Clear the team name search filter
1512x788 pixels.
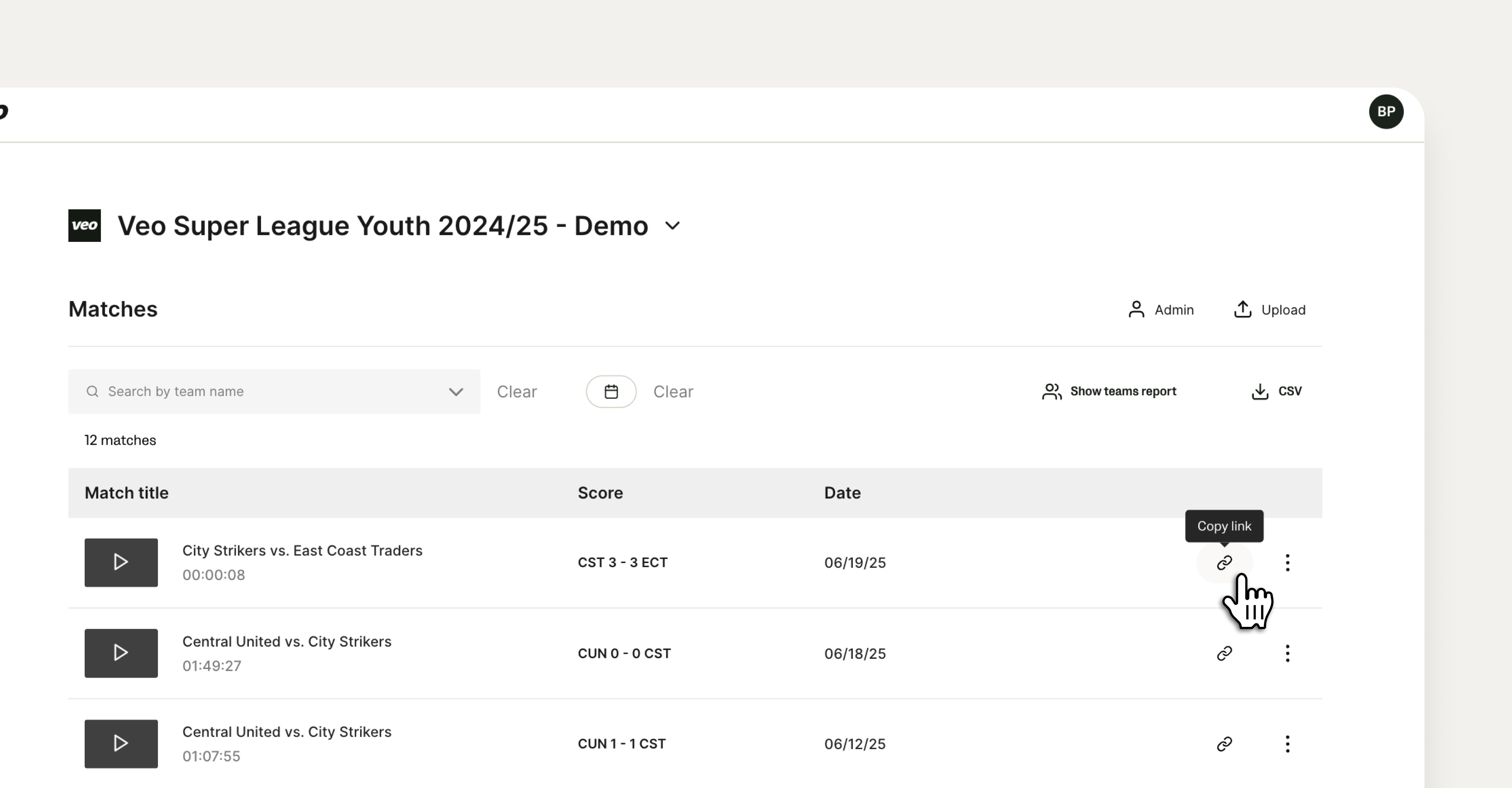coord(517,392)
